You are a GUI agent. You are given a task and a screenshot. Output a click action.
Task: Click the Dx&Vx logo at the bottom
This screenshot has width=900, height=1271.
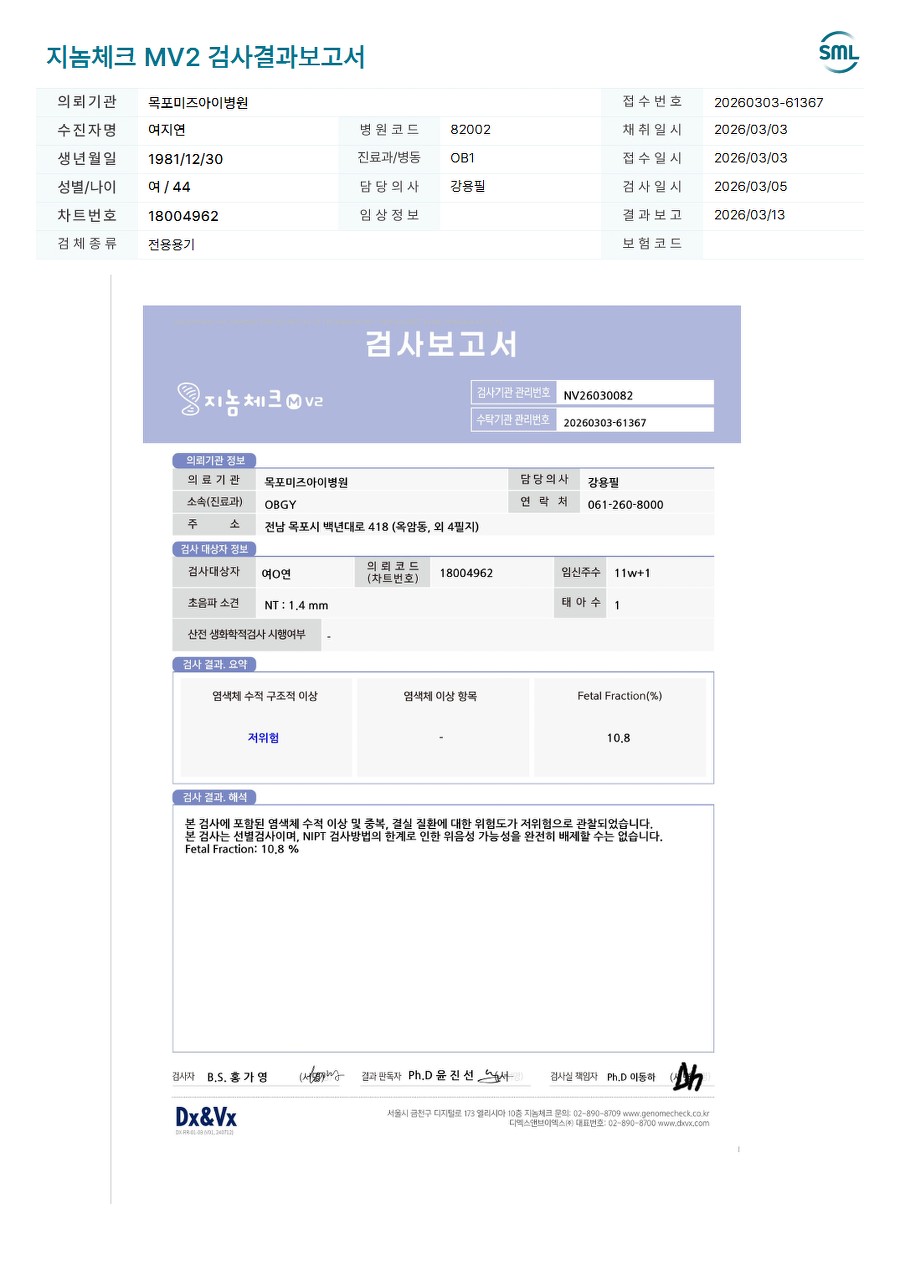(x=206, y=1118)
